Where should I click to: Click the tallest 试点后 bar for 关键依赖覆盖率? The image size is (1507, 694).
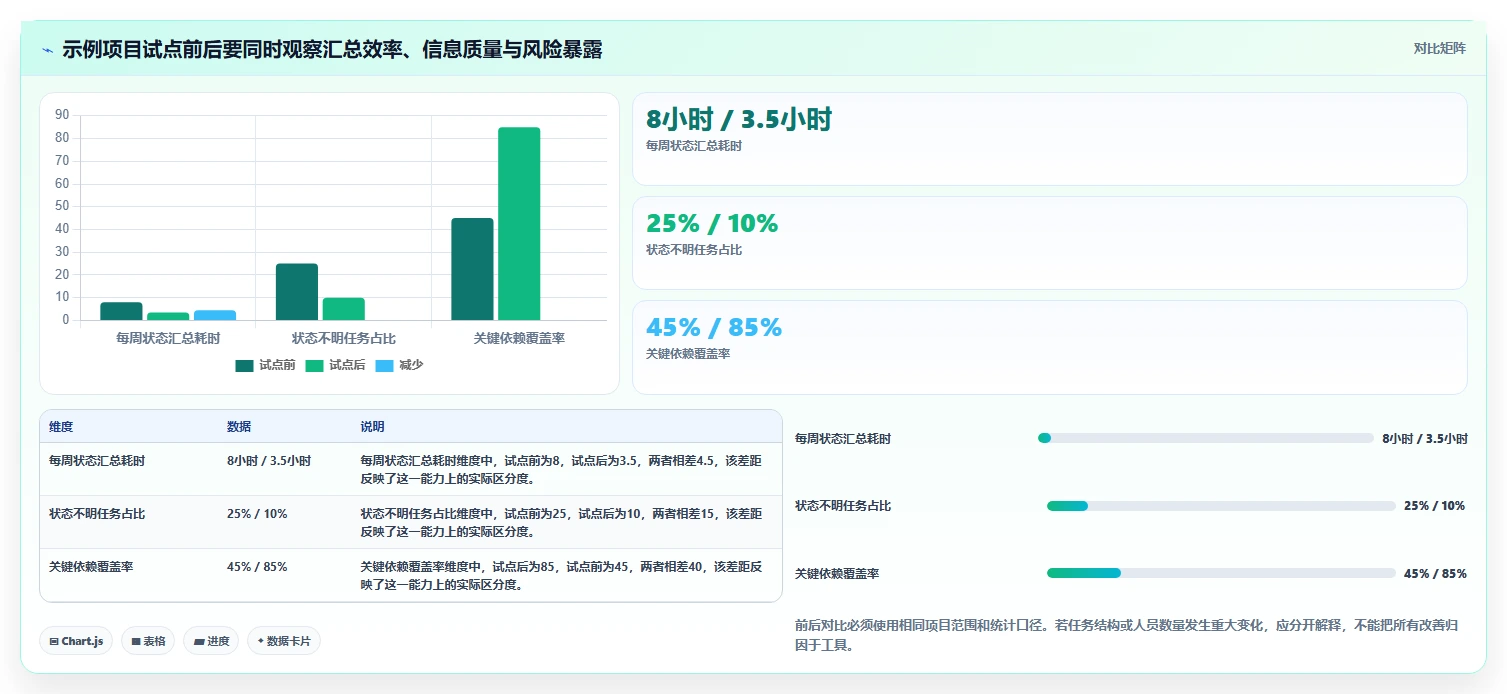click(519, 224)
